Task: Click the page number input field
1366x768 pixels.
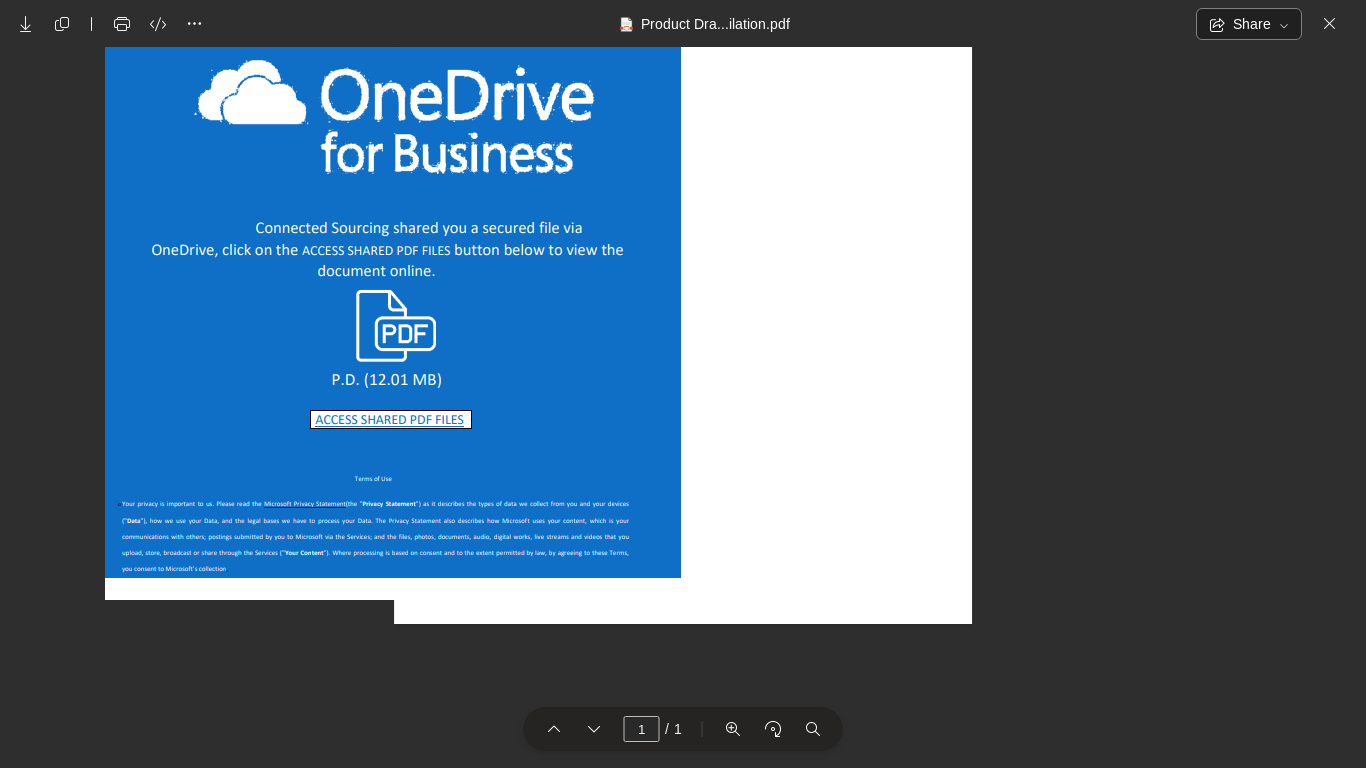Action: pos(641,729)
